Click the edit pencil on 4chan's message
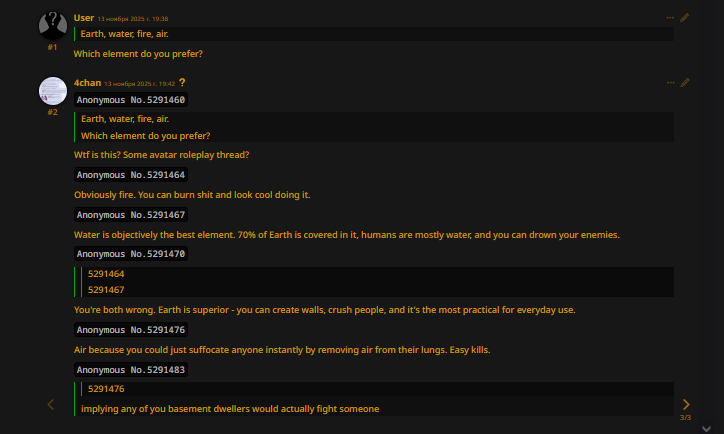The width and height of the screenshot is (724, 434). point(685,82)
